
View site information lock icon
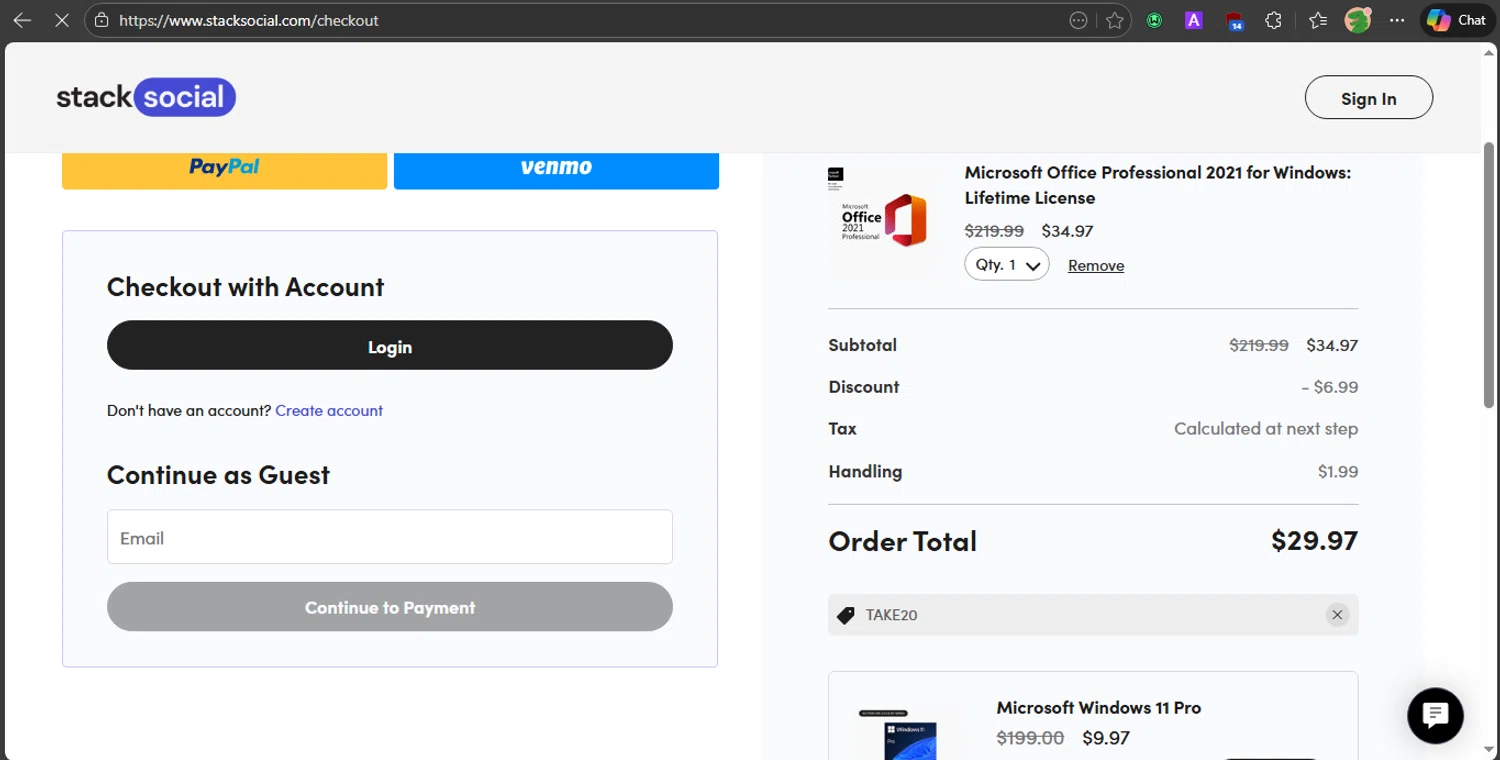101,20
